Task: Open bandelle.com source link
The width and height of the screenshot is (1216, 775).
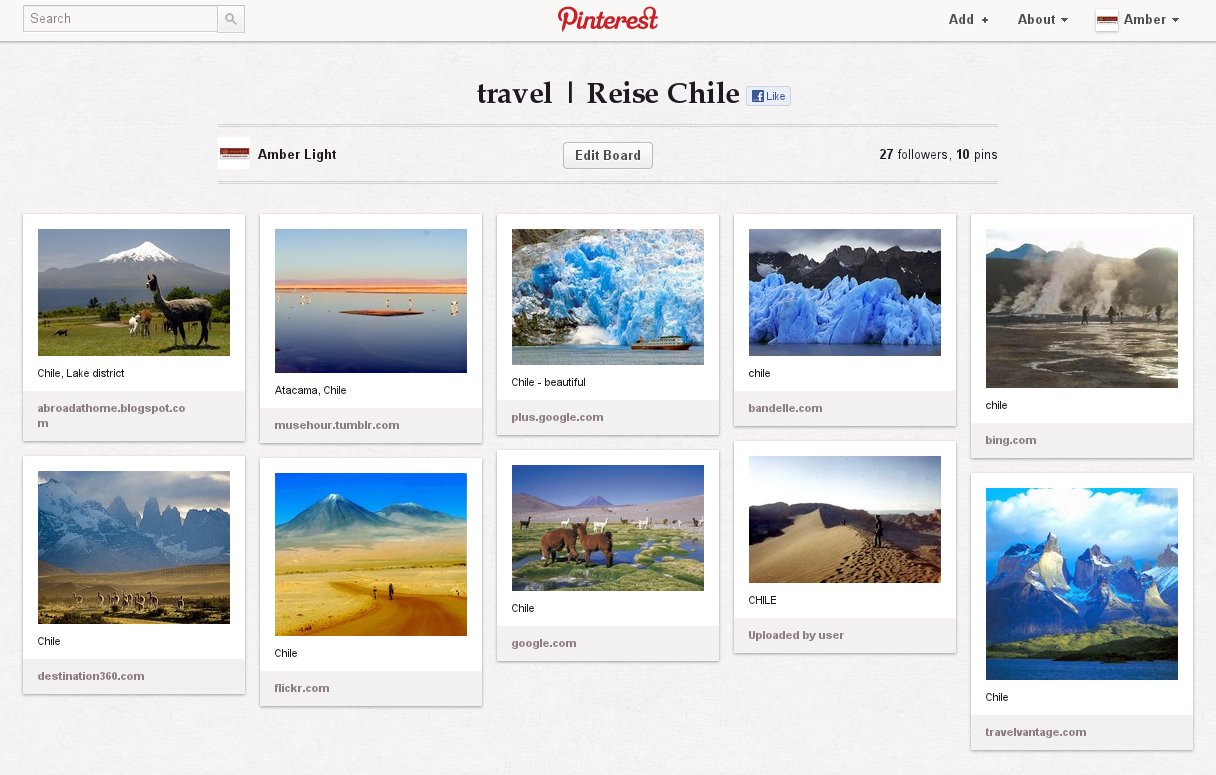Action: point(785,408)
